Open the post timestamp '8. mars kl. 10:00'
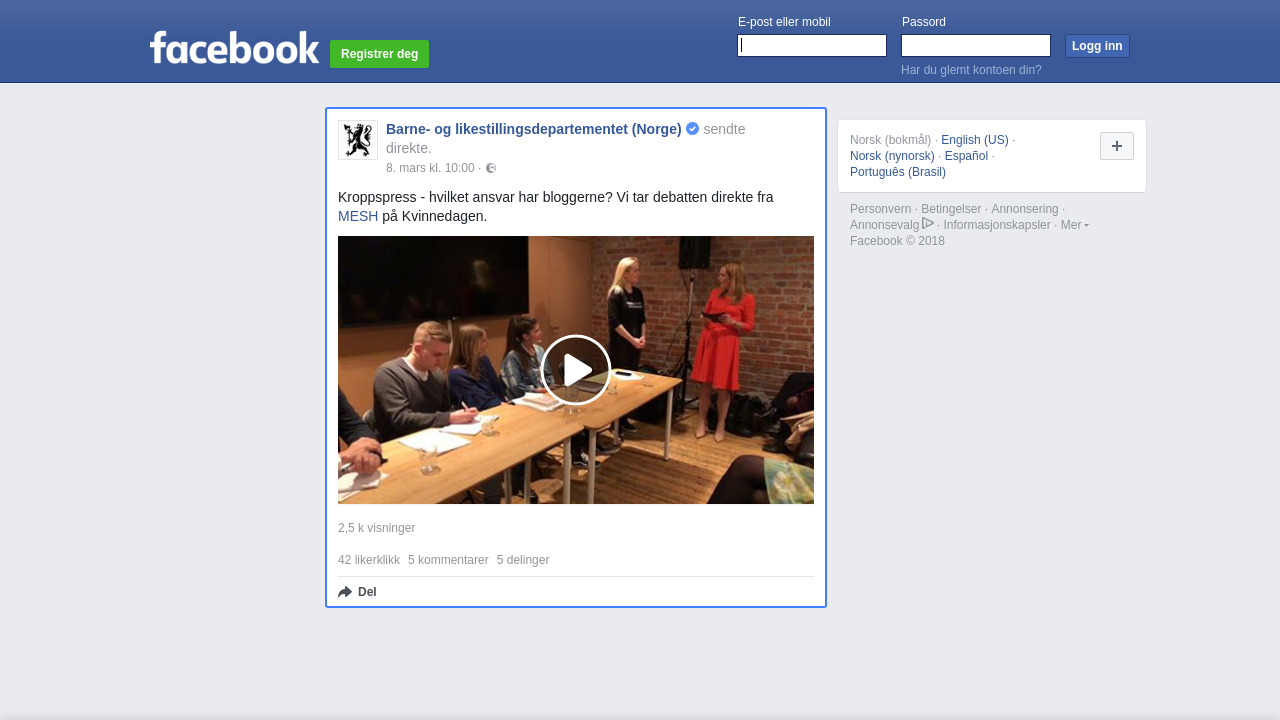The image size is (1280, 720). [430, 168]
